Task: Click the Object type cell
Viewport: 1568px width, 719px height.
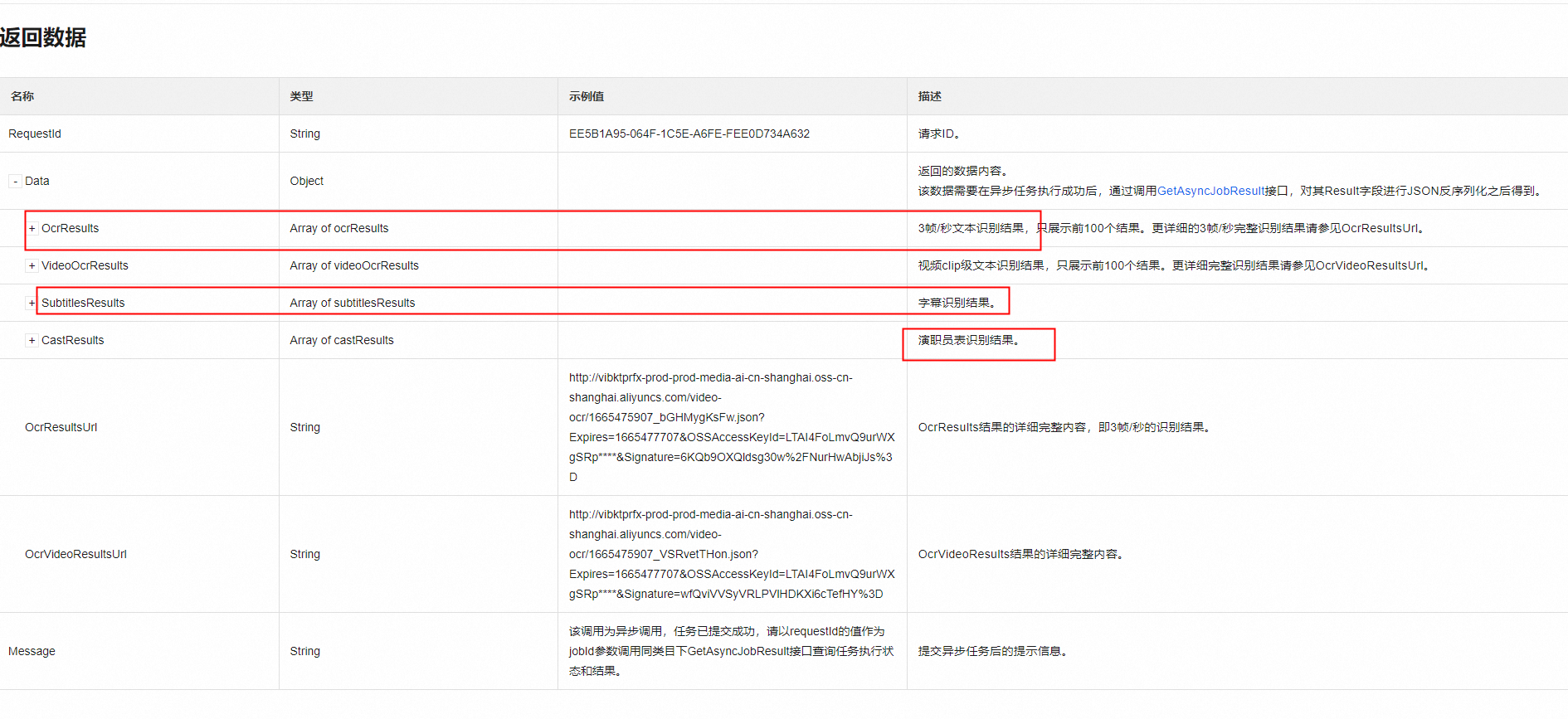Action: [x=307, y=181]
